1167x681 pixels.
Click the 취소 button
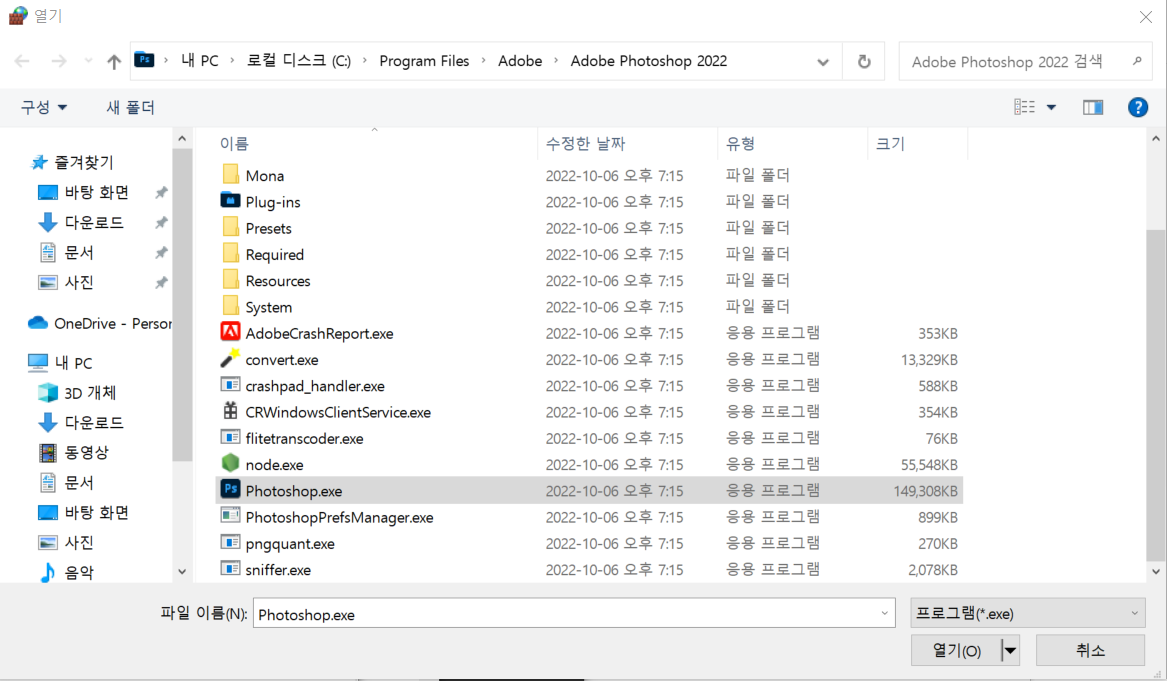[1090, 650]
